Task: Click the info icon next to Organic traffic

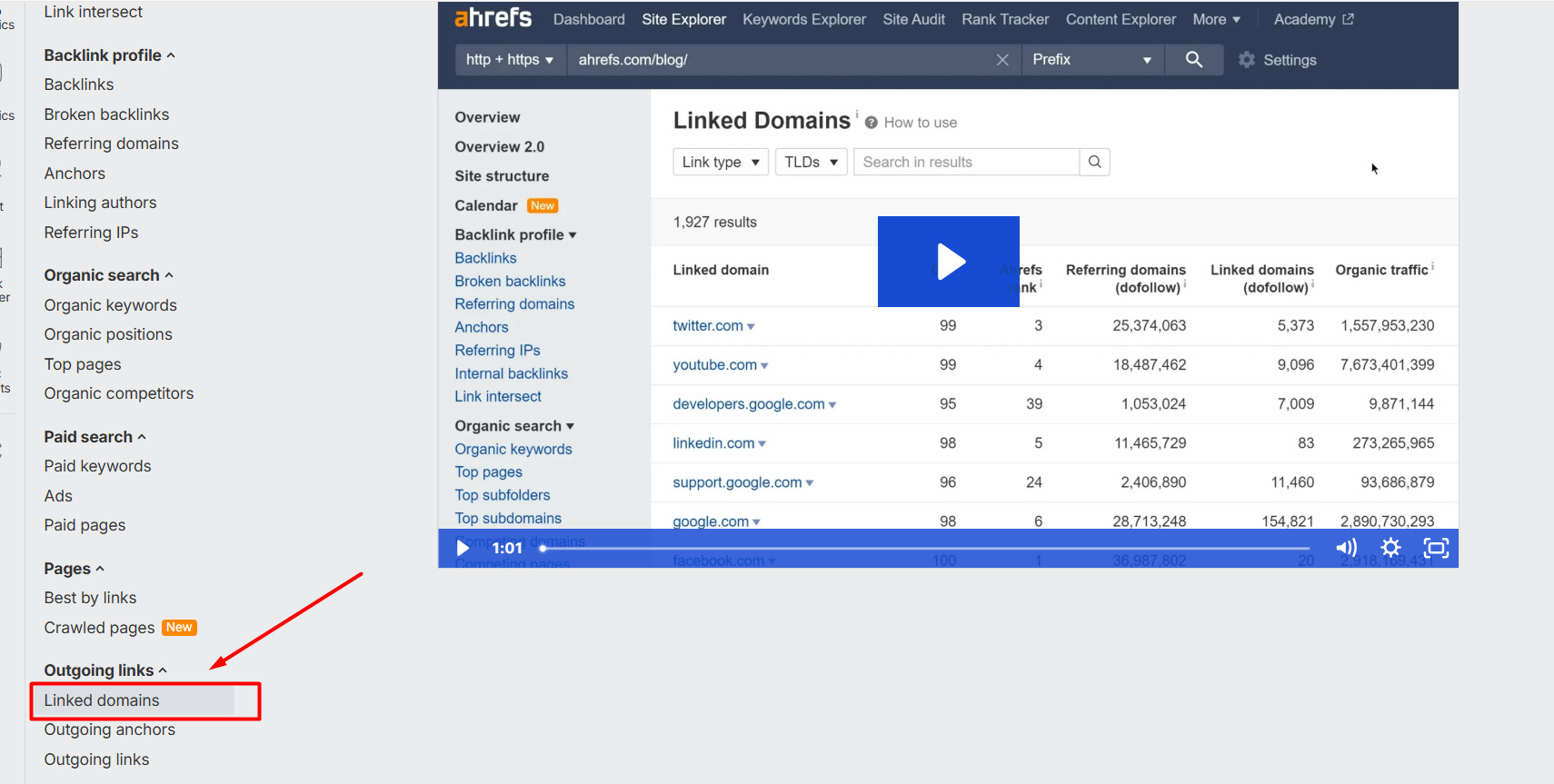Action: click(x=1433, y=266)
